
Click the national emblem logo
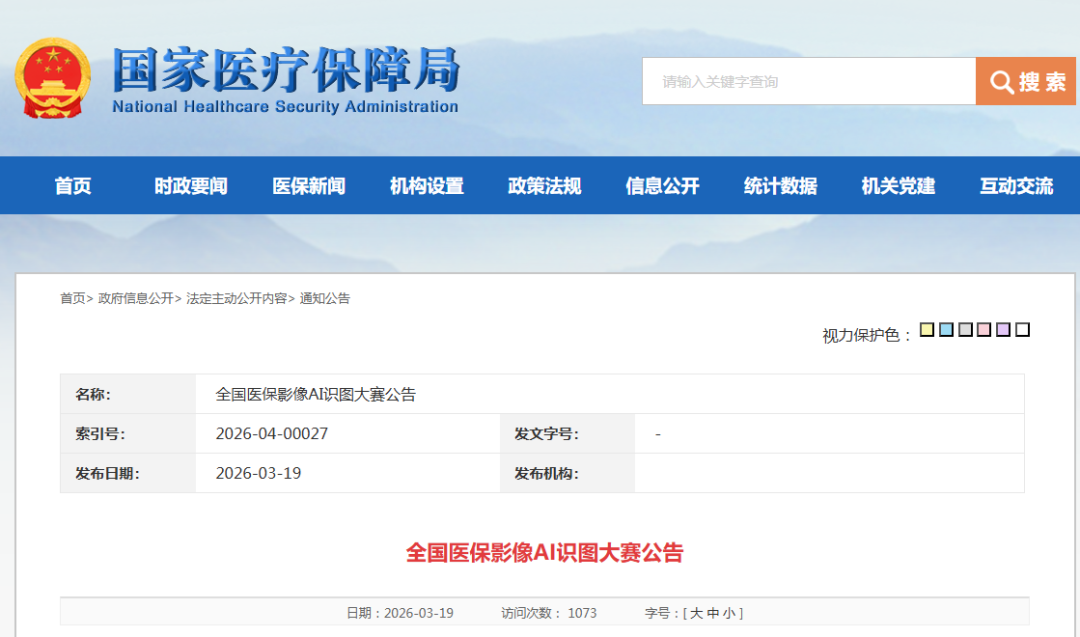coord(53,79)
